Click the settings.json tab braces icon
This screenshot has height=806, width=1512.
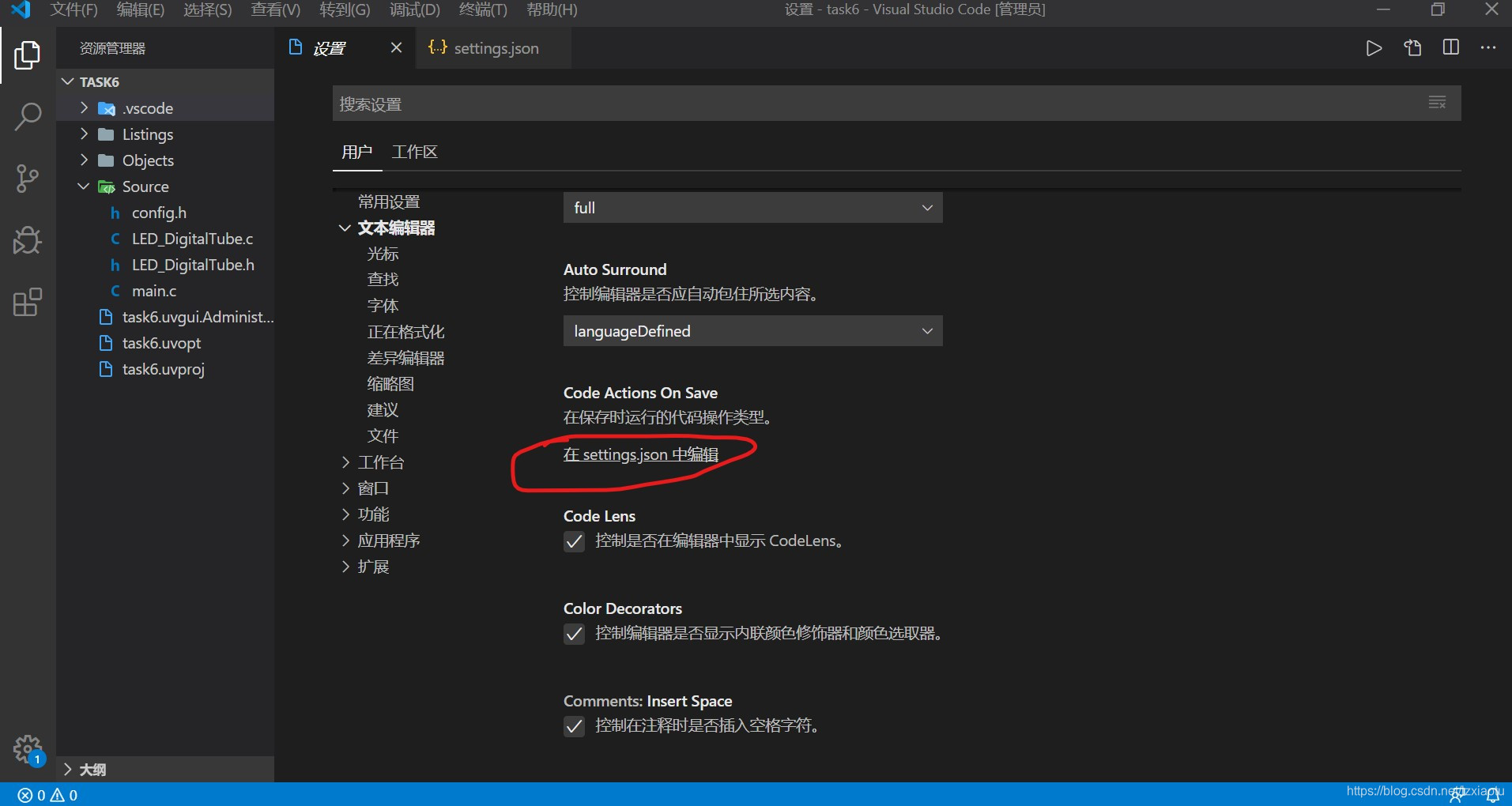[x=437, y=47]
